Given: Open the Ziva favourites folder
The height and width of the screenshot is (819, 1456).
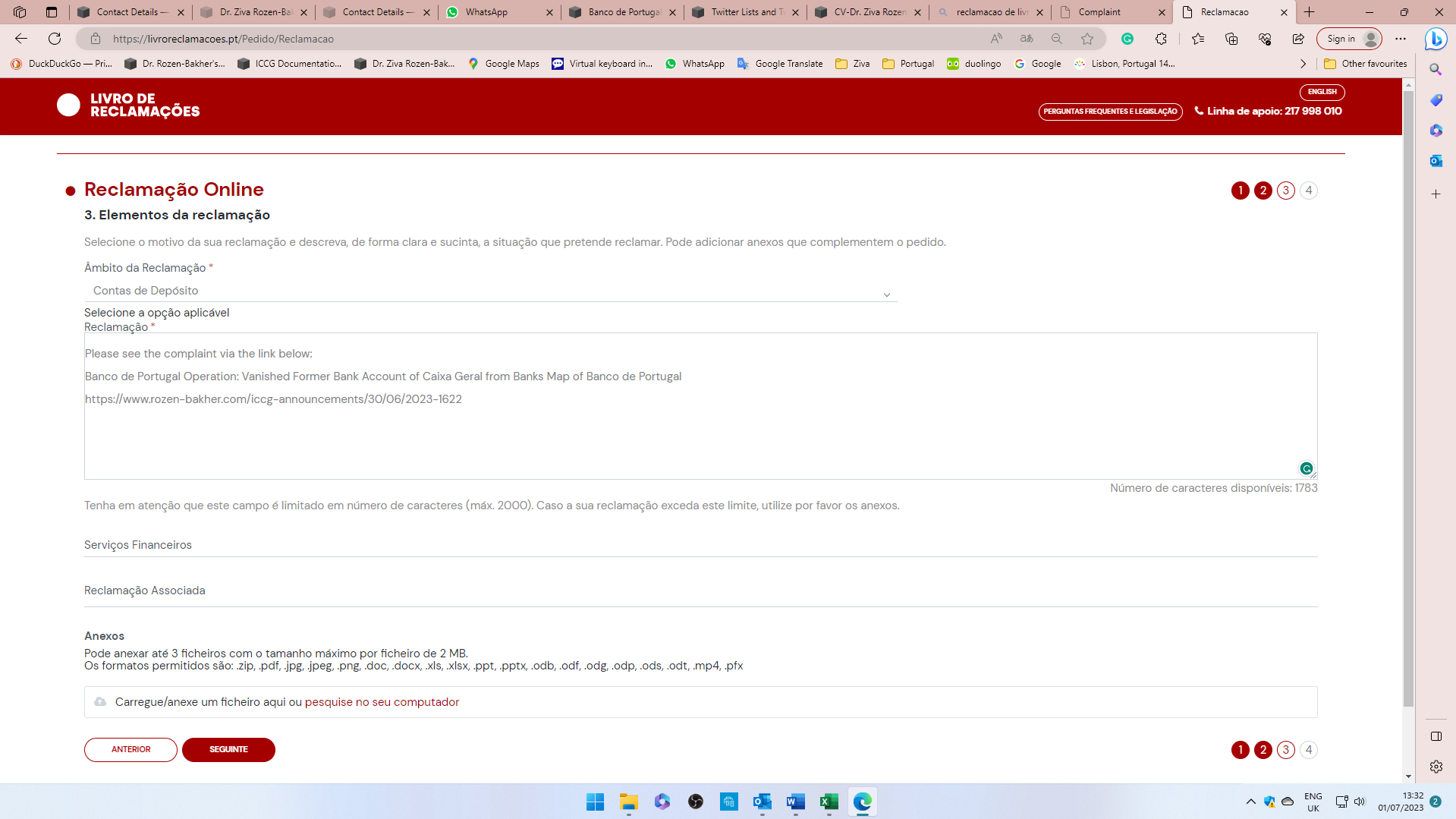Looking at the screenshot, I should [853, 64].
